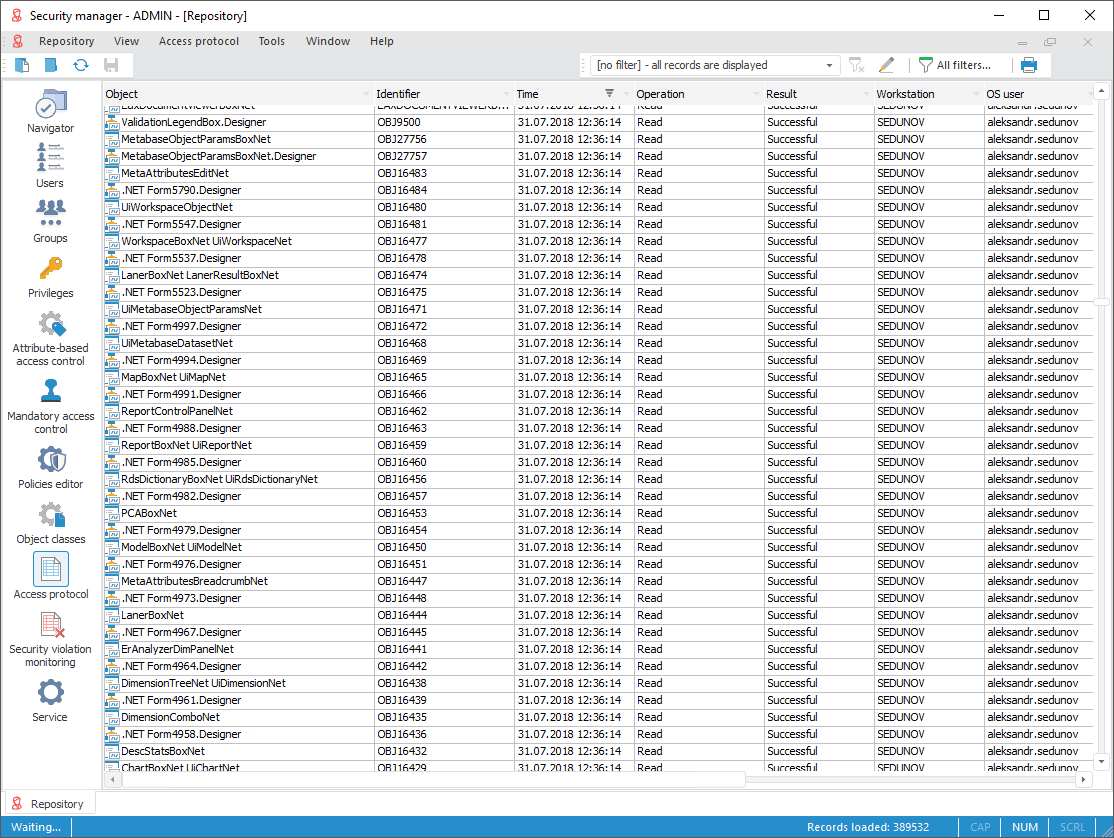Click the edit filter pencil icon
Image resolution: width=1114 pixels, height=838 pixels.
pyautogui.click(x=886, y=65)
